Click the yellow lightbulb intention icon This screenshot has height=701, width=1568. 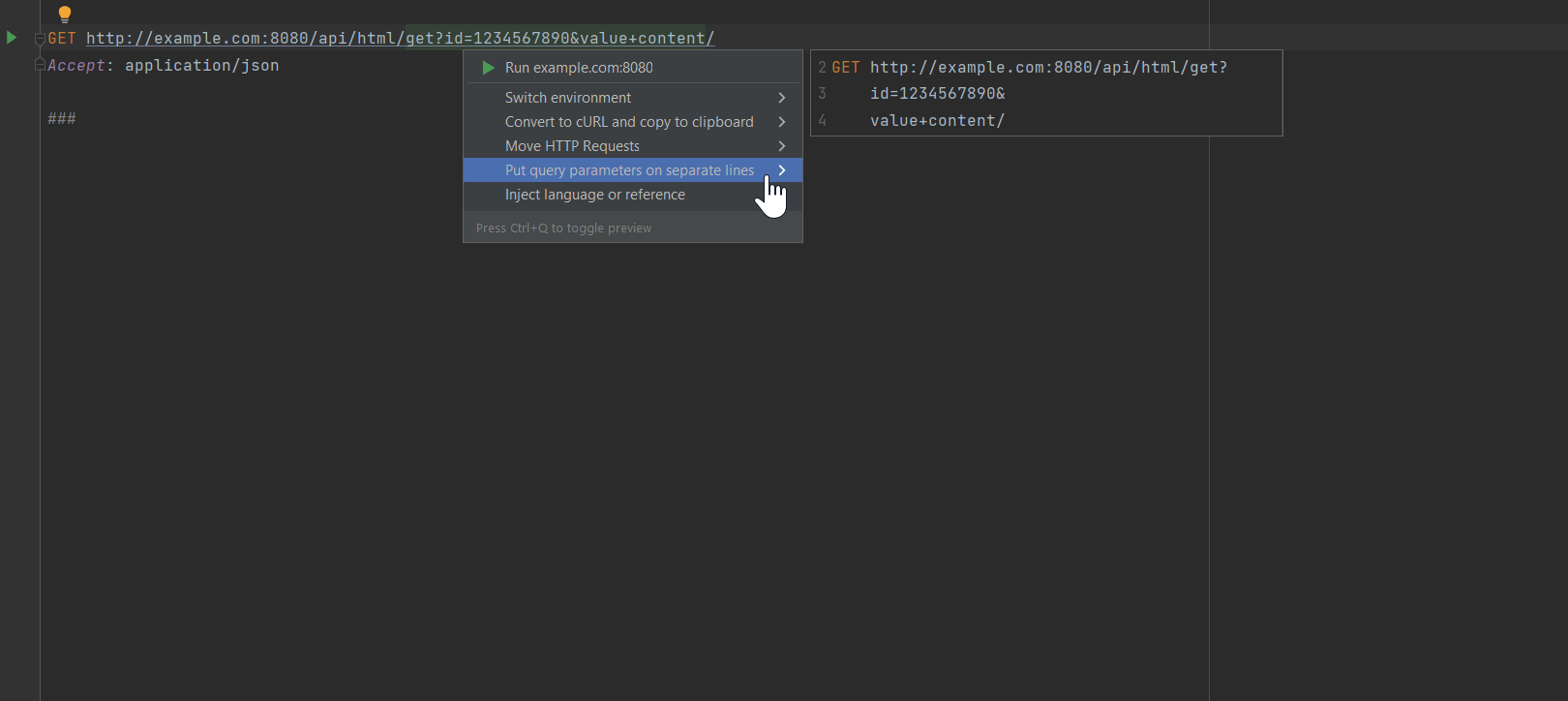[64, 14]
